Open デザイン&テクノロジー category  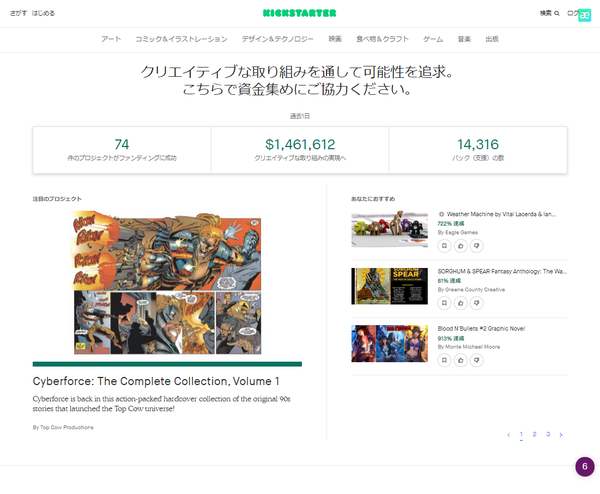coord(277,39)
